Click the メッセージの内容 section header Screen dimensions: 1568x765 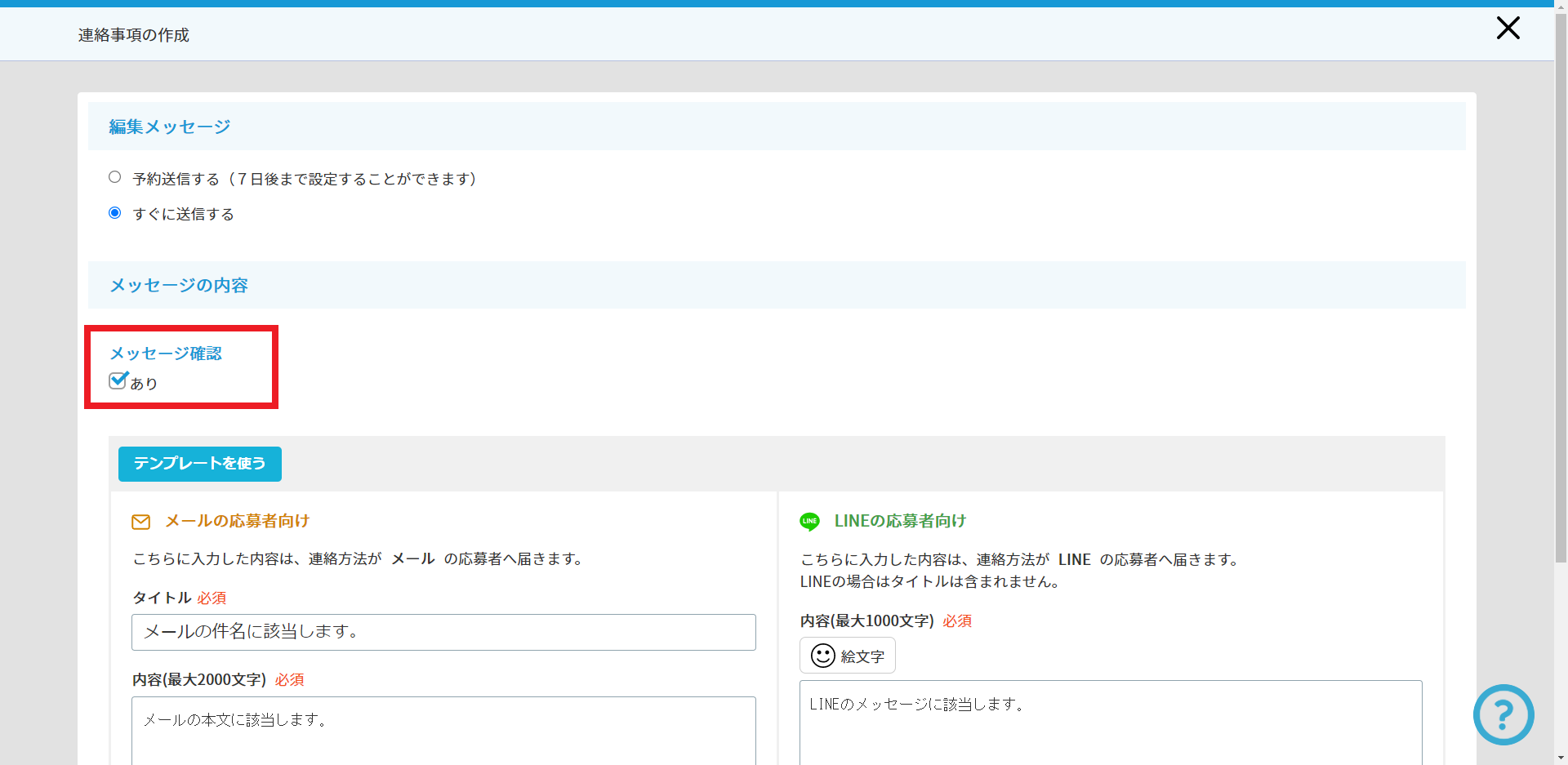(179, 285)
